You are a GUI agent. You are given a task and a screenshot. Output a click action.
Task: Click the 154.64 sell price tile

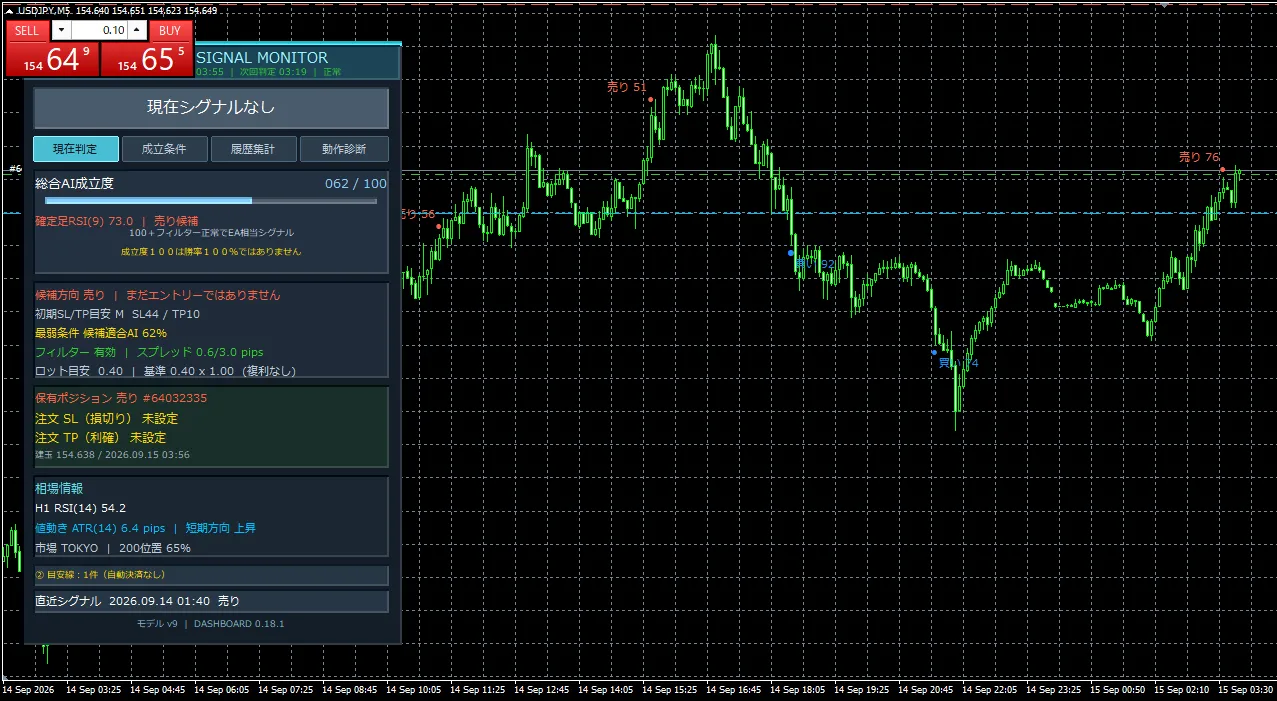click(53, 58)
